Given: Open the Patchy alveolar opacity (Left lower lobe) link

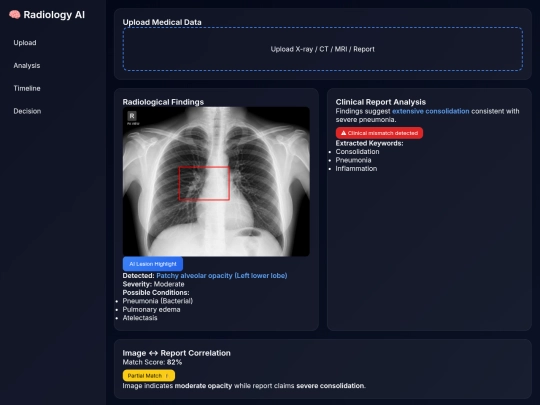Looking at the screenshot, I should click(x=222, y=276).
